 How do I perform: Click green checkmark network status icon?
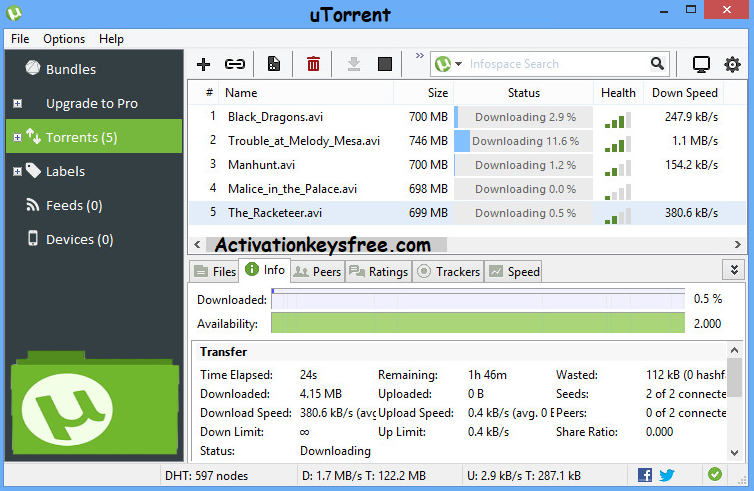click(x=715, y=475)
